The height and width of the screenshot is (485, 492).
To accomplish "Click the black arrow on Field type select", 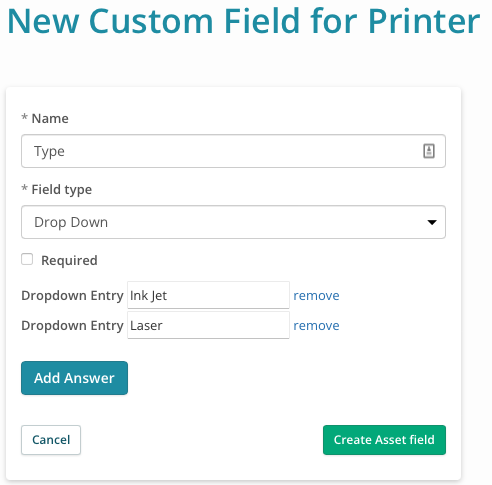I will pos(432,222).
